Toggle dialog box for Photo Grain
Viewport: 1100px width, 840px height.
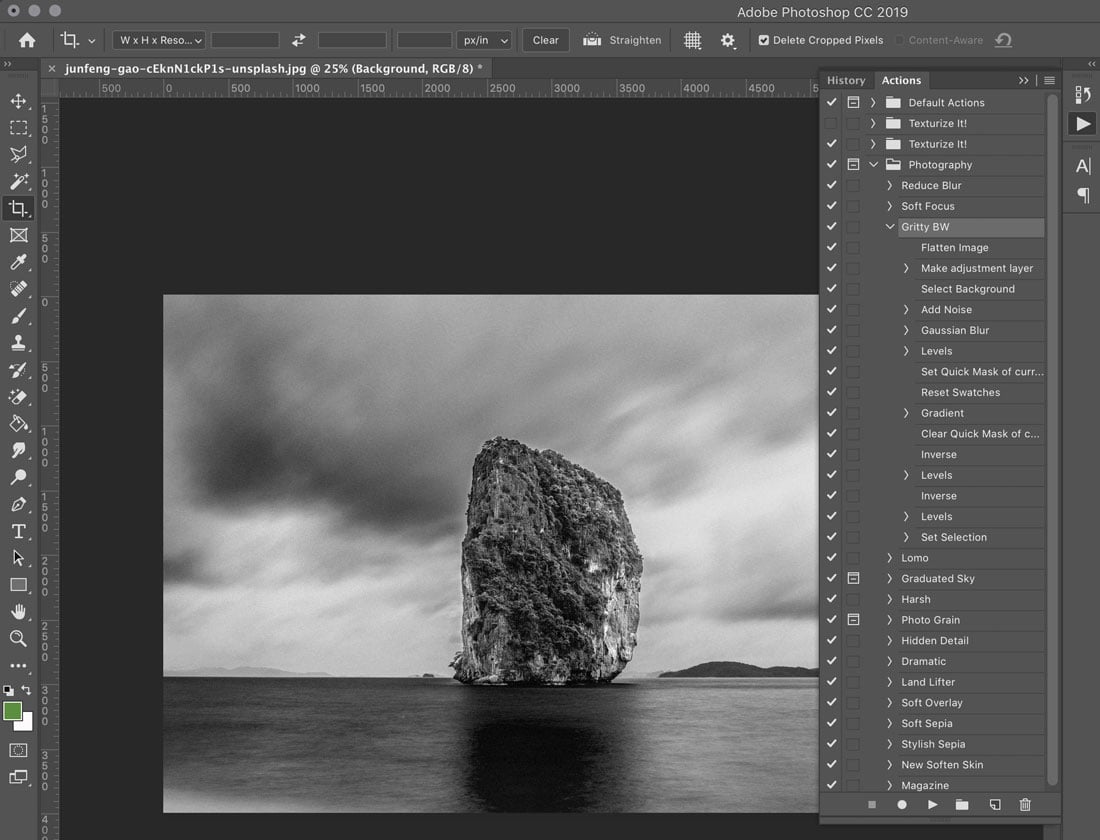[x=853, y=620]
